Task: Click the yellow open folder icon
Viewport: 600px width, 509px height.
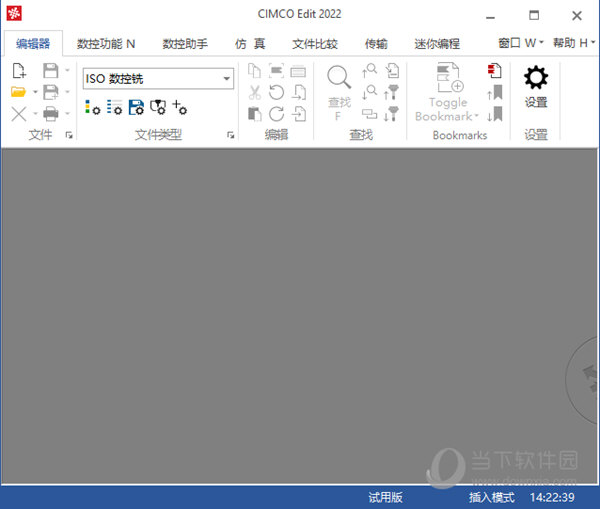Action: (x=18, y=92)
